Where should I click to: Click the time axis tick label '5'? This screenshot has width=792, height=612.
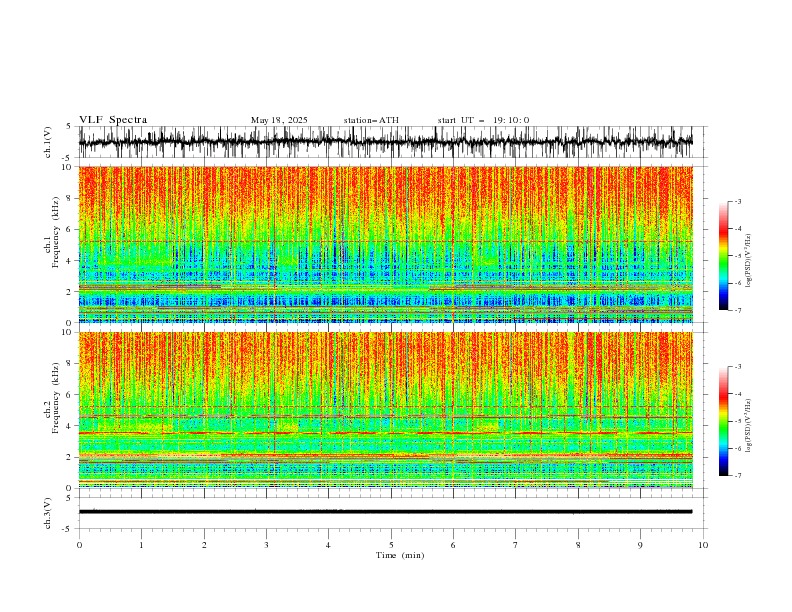point(391,545)
